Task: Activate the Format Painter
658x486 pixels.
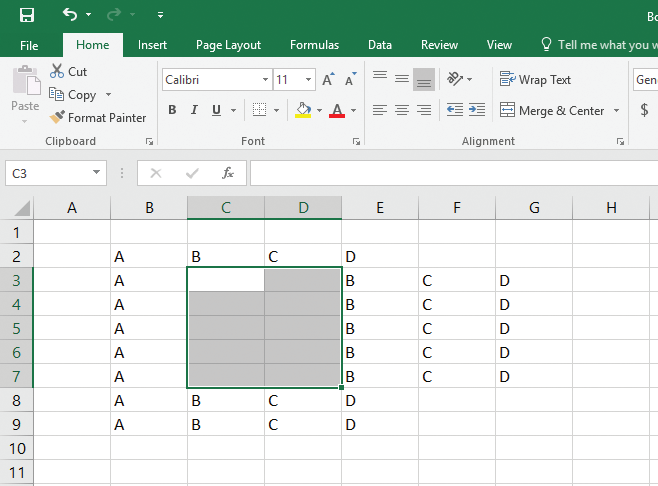Action: click(x=97, y=118)
